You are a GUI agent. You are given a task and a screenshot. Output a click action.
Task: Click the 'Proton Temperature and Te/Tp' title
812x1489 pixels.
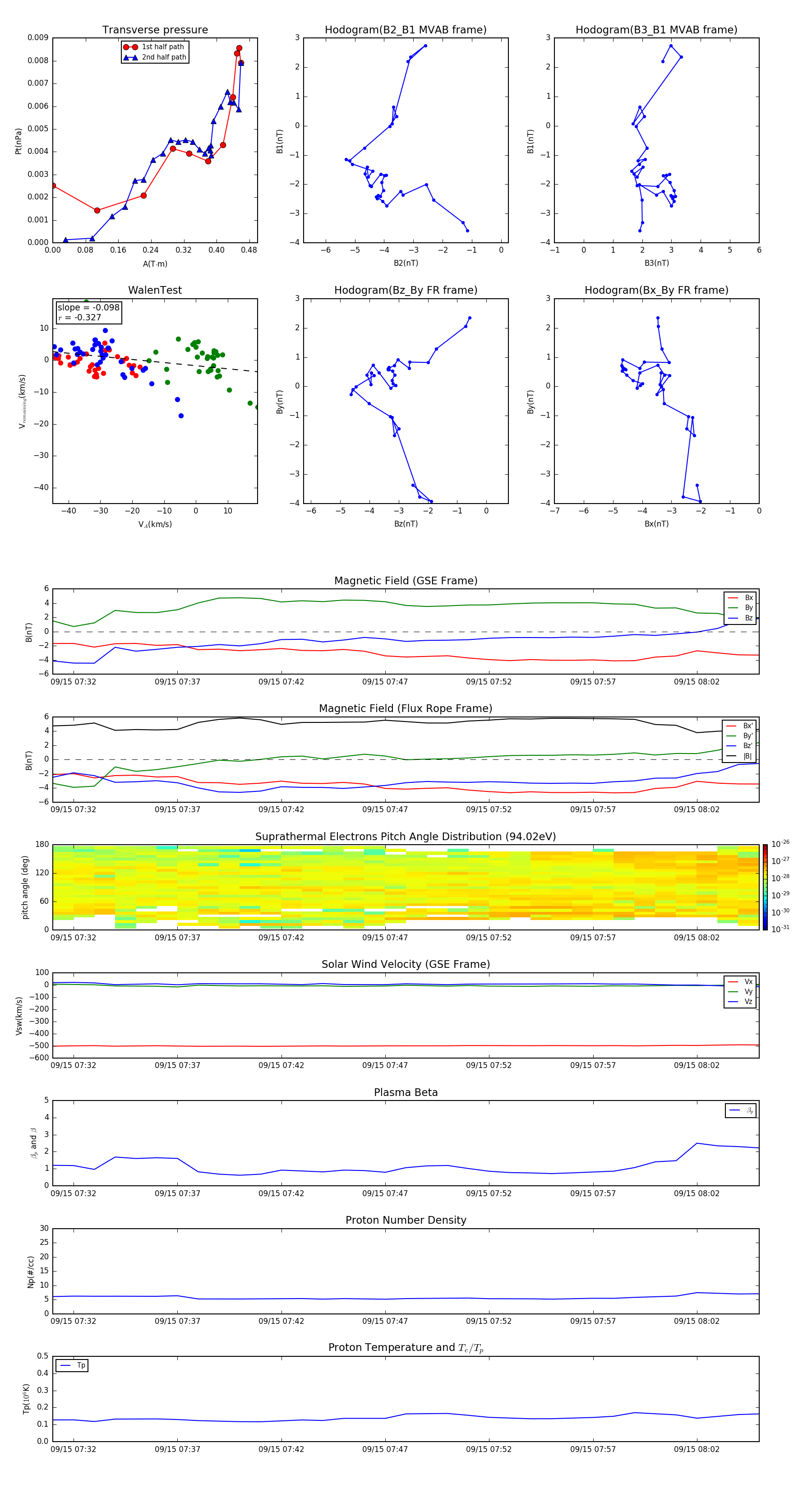click(x=406, y=1348)
